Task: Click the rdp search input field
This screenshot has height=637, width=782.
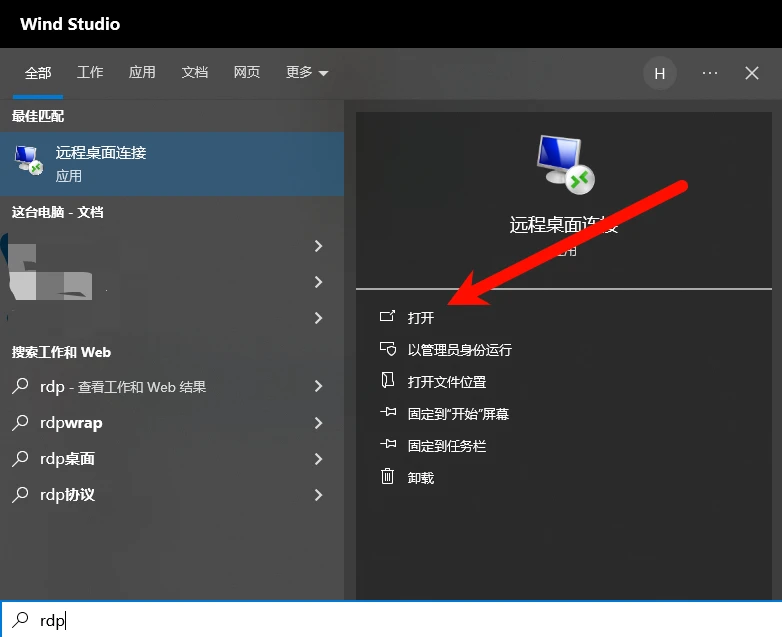Action: (x=400, y=620)
